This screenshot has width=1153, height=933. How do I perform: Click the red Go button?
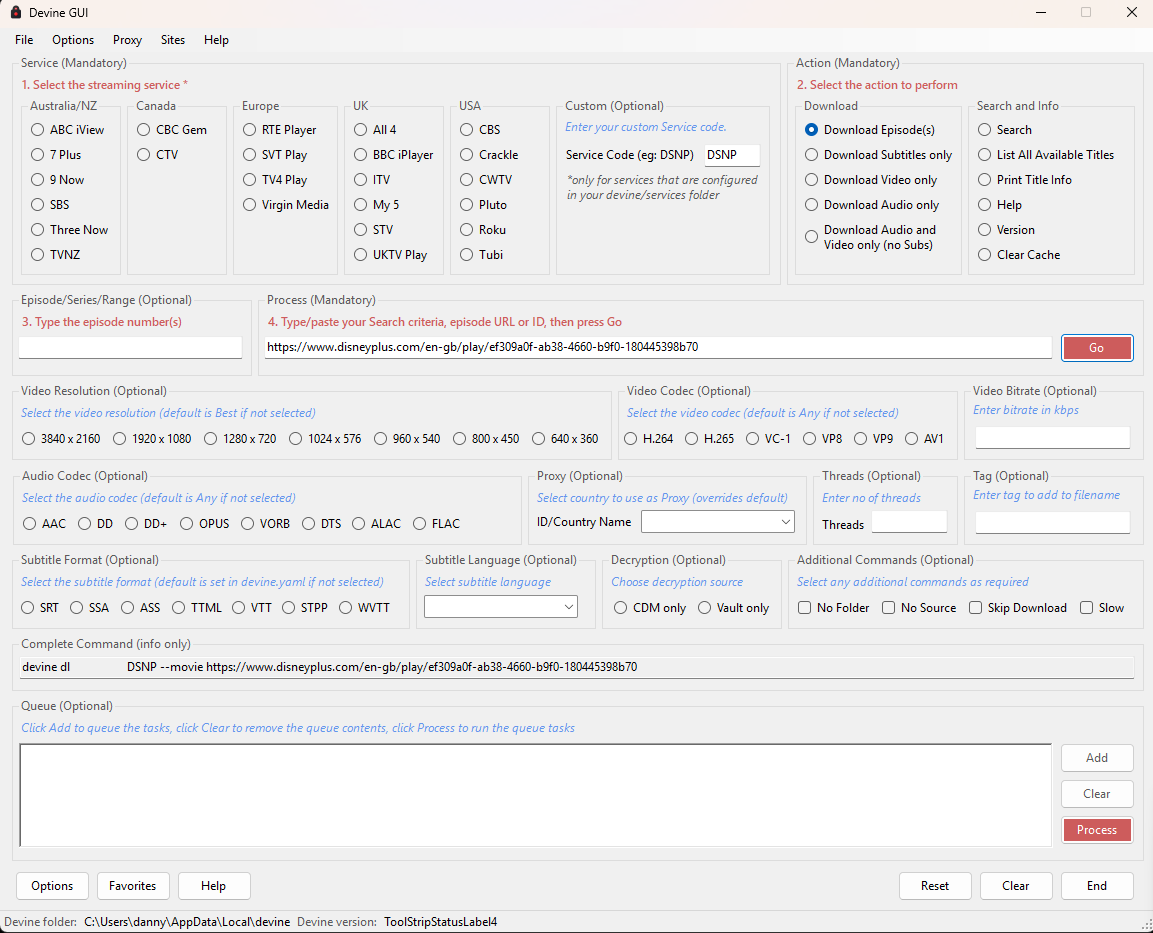(x=1096, y=348)
